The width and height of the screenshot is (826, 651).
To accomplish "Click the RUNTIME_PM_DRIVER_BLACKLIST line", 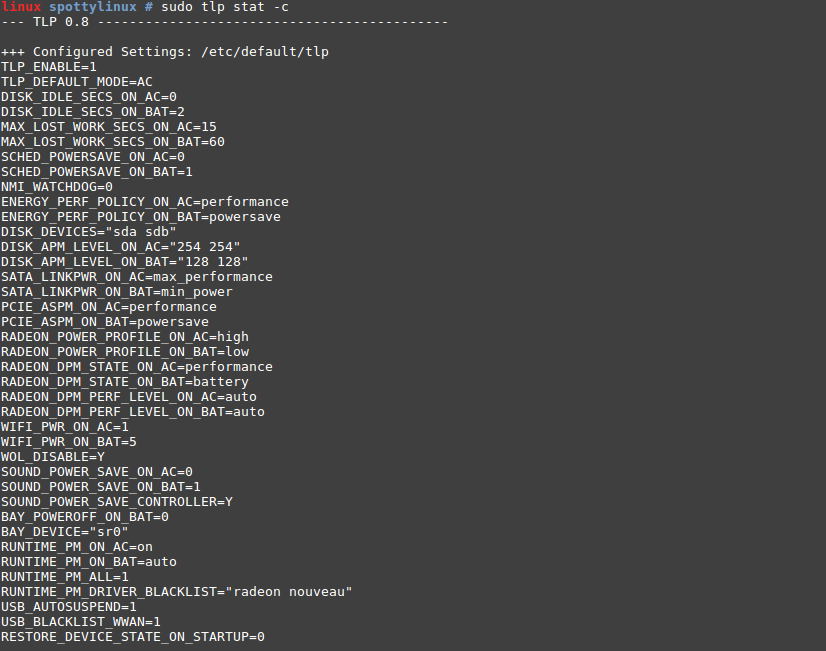I will (x=176, y=592).
